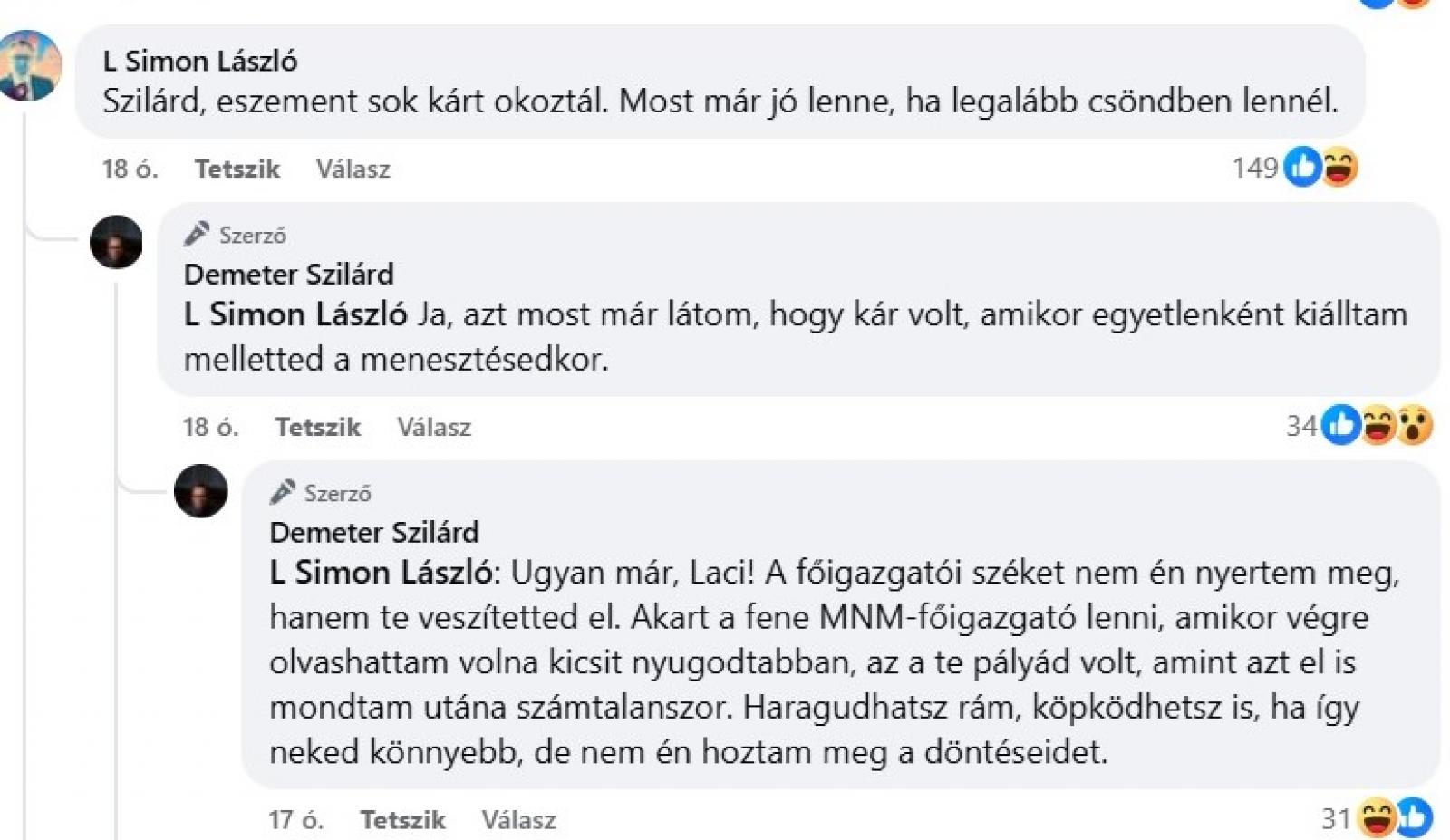Viewport: 1450px width, 840px height.
Task: Click L Simon László's profile avatar
Action: tap(30, 65)
